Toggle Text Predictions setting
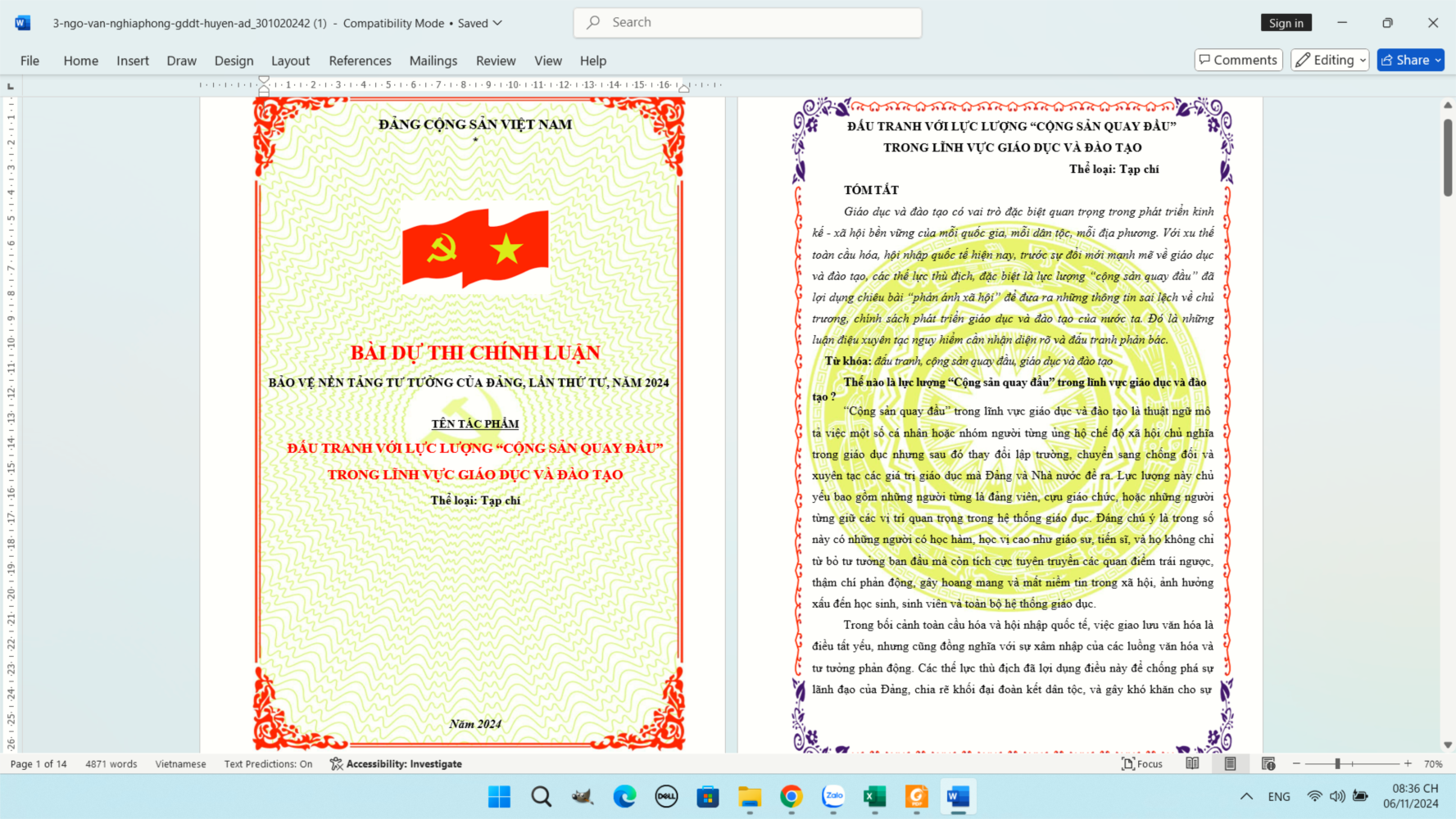 [268, 763]
